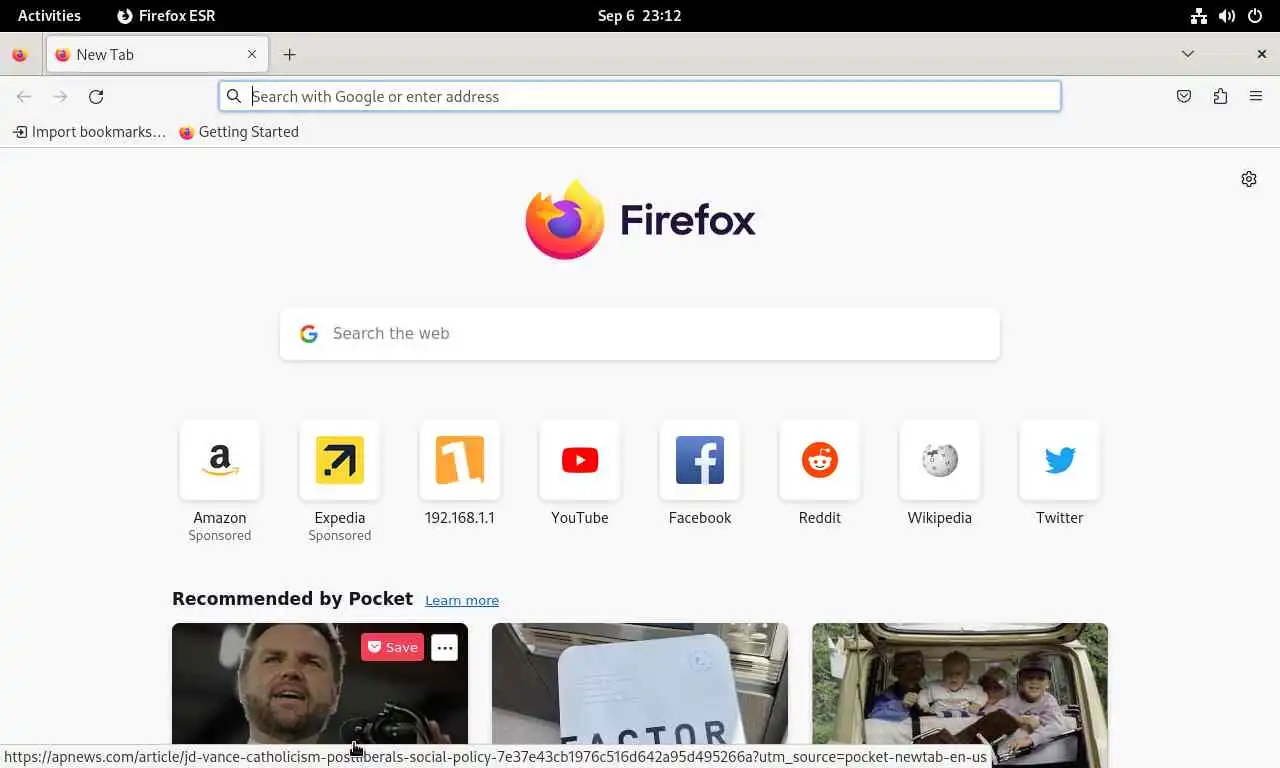
Task: Follow the Learn more Pocket link
Action: click(x=462, y=601)
